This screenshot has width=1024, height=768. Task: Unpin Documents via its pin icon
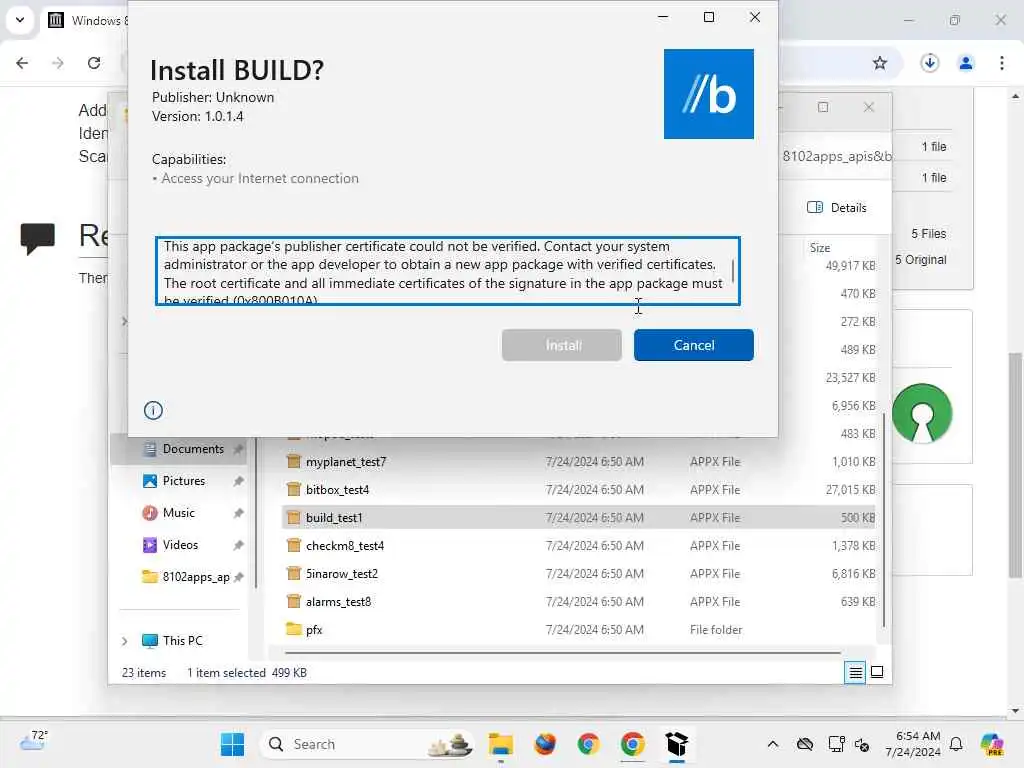(x=238, y=449)
